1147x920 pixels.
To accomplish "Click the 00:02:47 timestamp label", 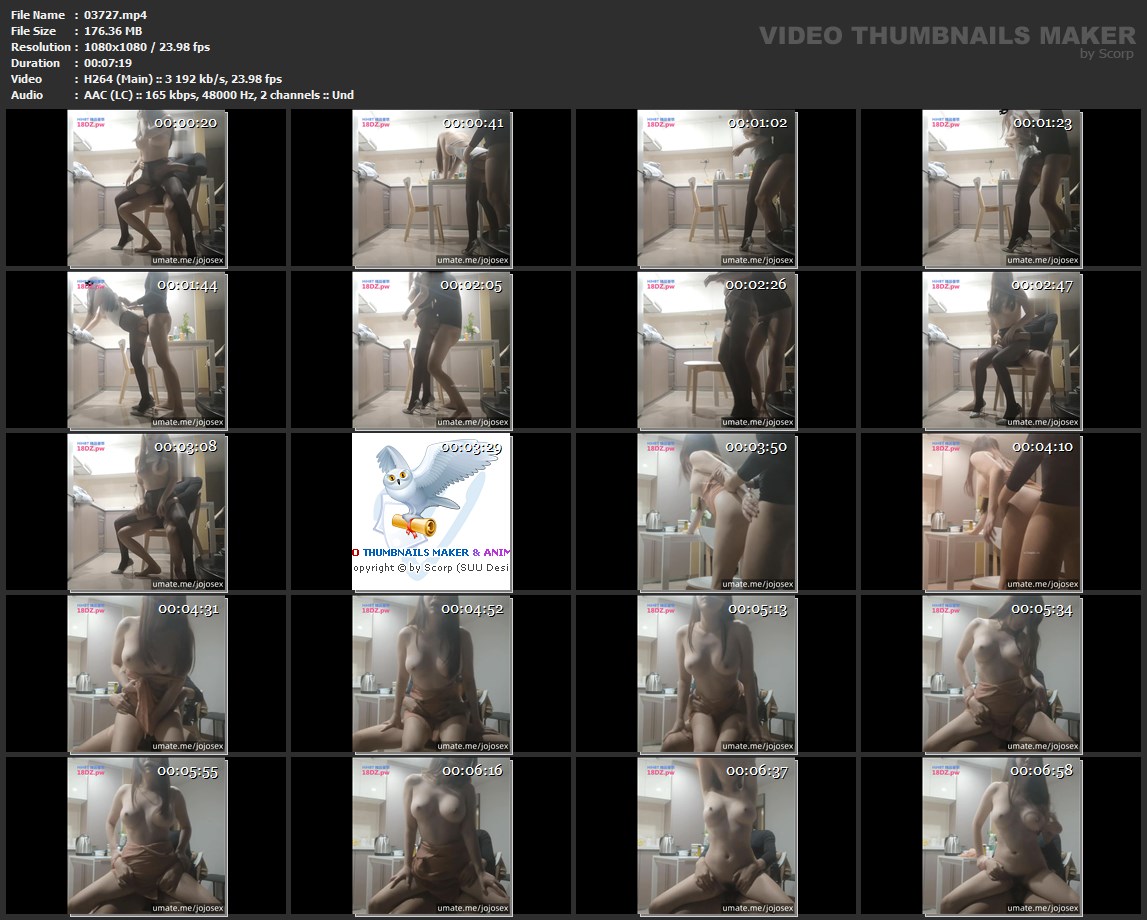I will point(1041,285).
